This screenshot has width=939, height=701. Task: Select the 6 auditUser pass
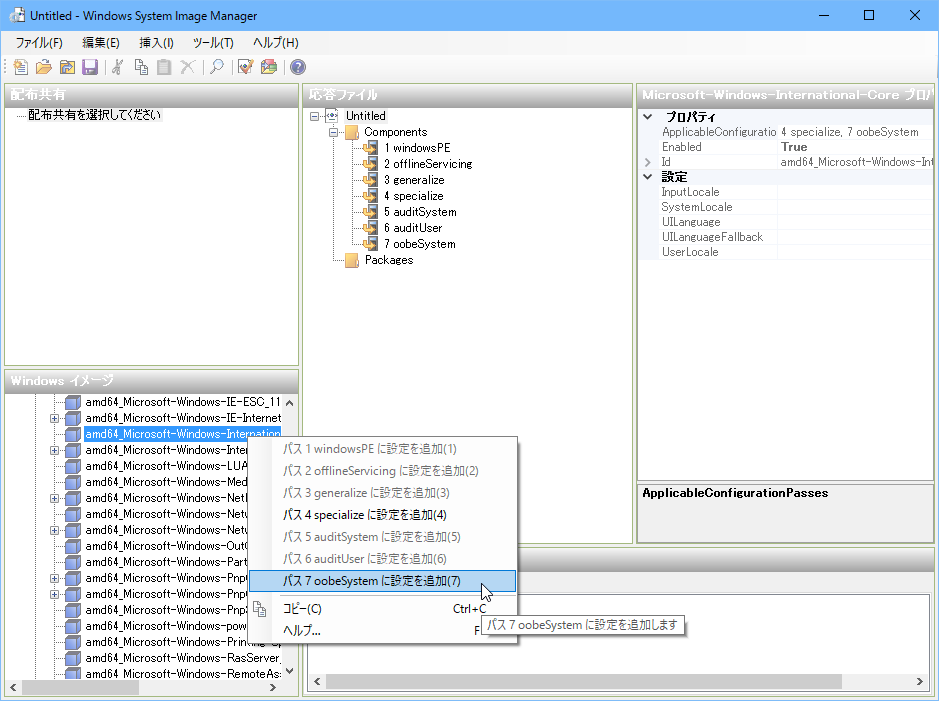[x=413, y=228]
